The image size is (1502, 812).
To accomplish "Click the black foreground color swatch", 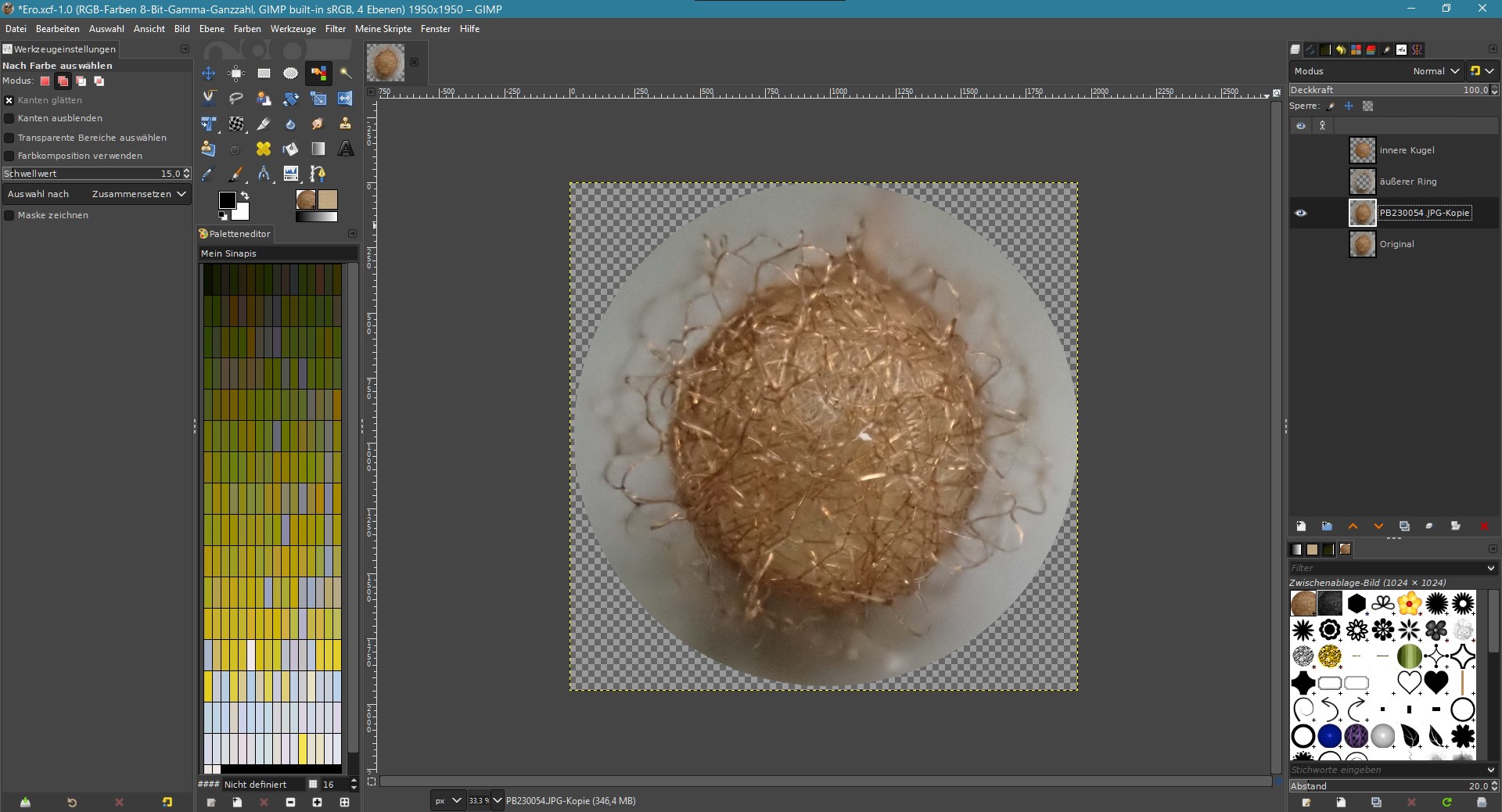I will [227, 200].
